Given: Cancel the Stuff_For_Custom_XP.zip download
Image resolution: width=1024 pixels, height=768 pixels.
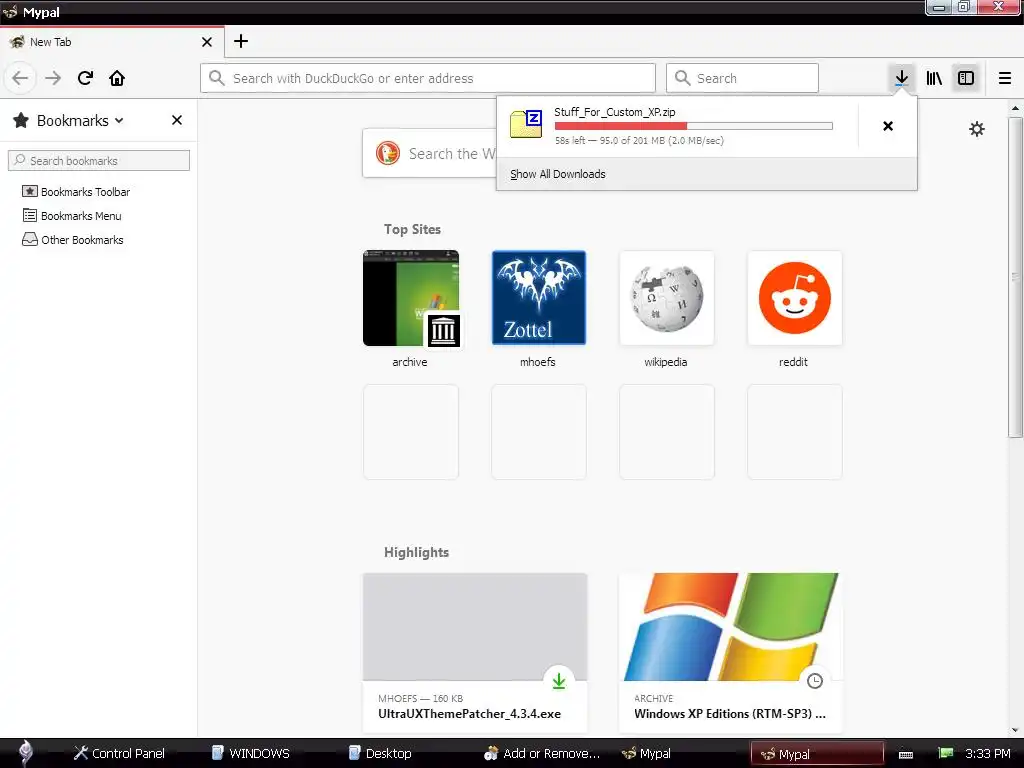Looking at the screenshot, I should pos(888,126).
